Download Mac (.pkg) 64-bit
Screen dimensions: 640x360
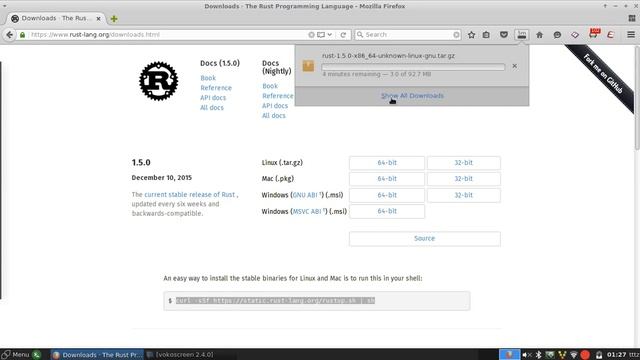pyautogui.click(x=387, y=179)
